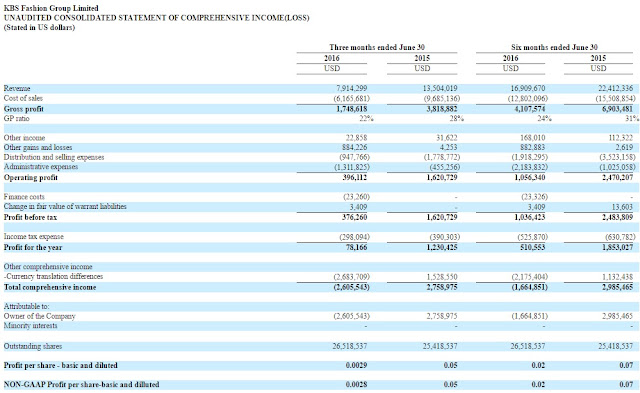Click profit before tax value 376,260
Image resolution: width=640 pixels, height=393 pixels.
(354, 217)
